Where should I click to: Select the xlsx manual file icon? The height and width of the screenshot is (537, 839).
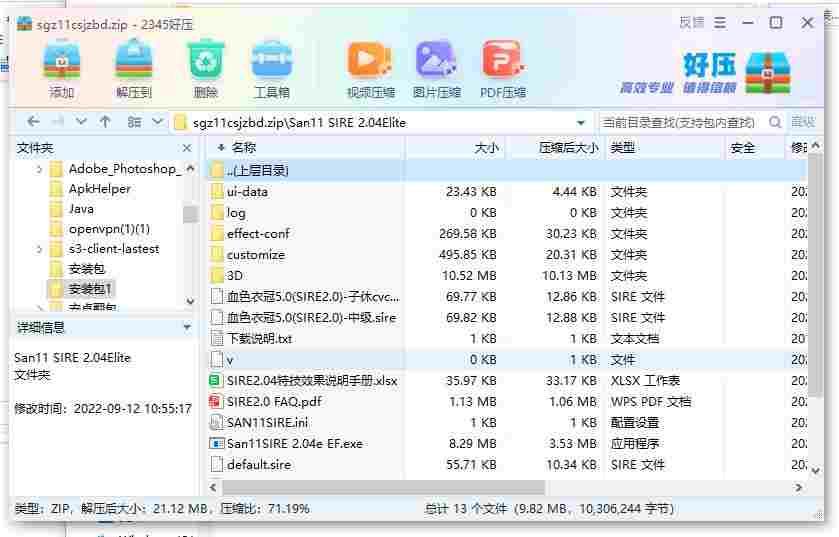215,380
